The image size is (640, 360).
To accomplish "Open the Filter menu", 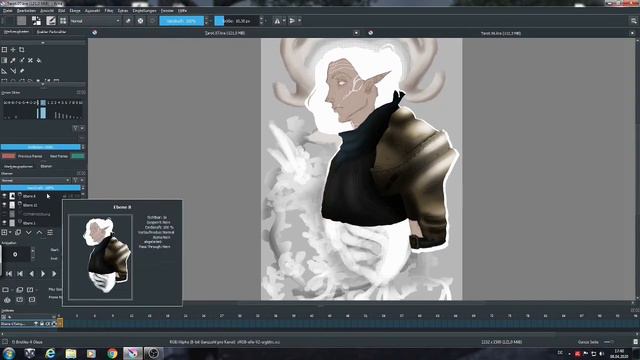I will click(109, 11).
